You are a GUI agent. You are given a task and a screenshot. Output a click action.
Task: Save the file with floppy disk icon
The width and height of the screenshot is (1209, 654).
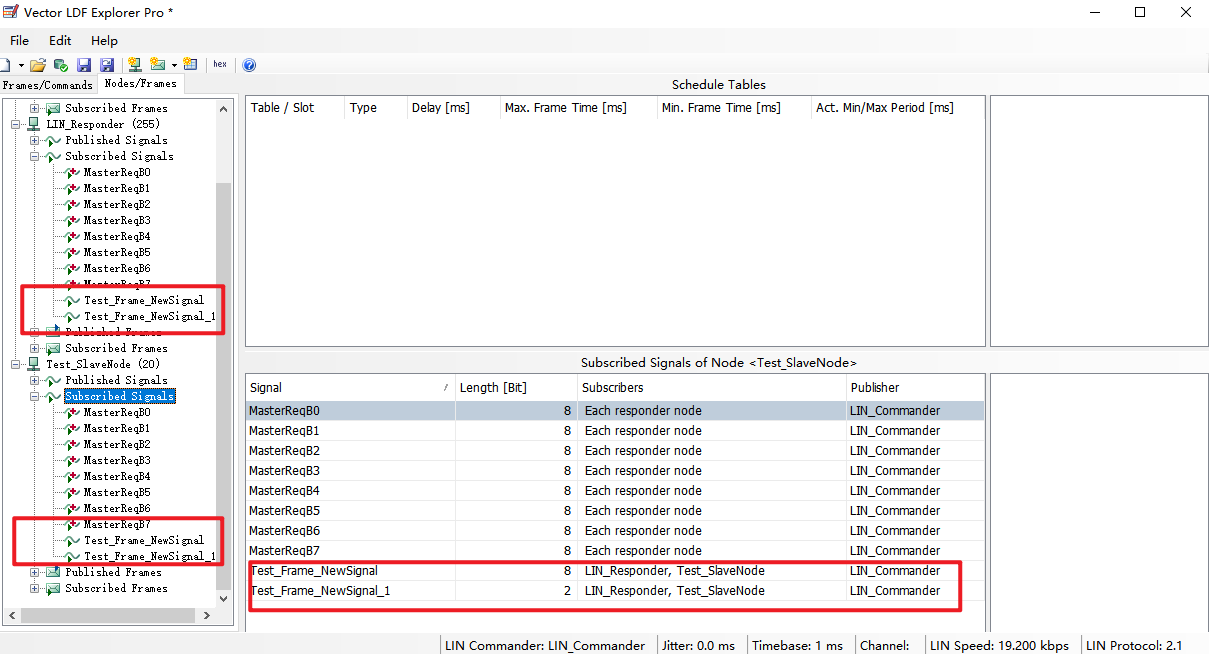tap(85, 65)
